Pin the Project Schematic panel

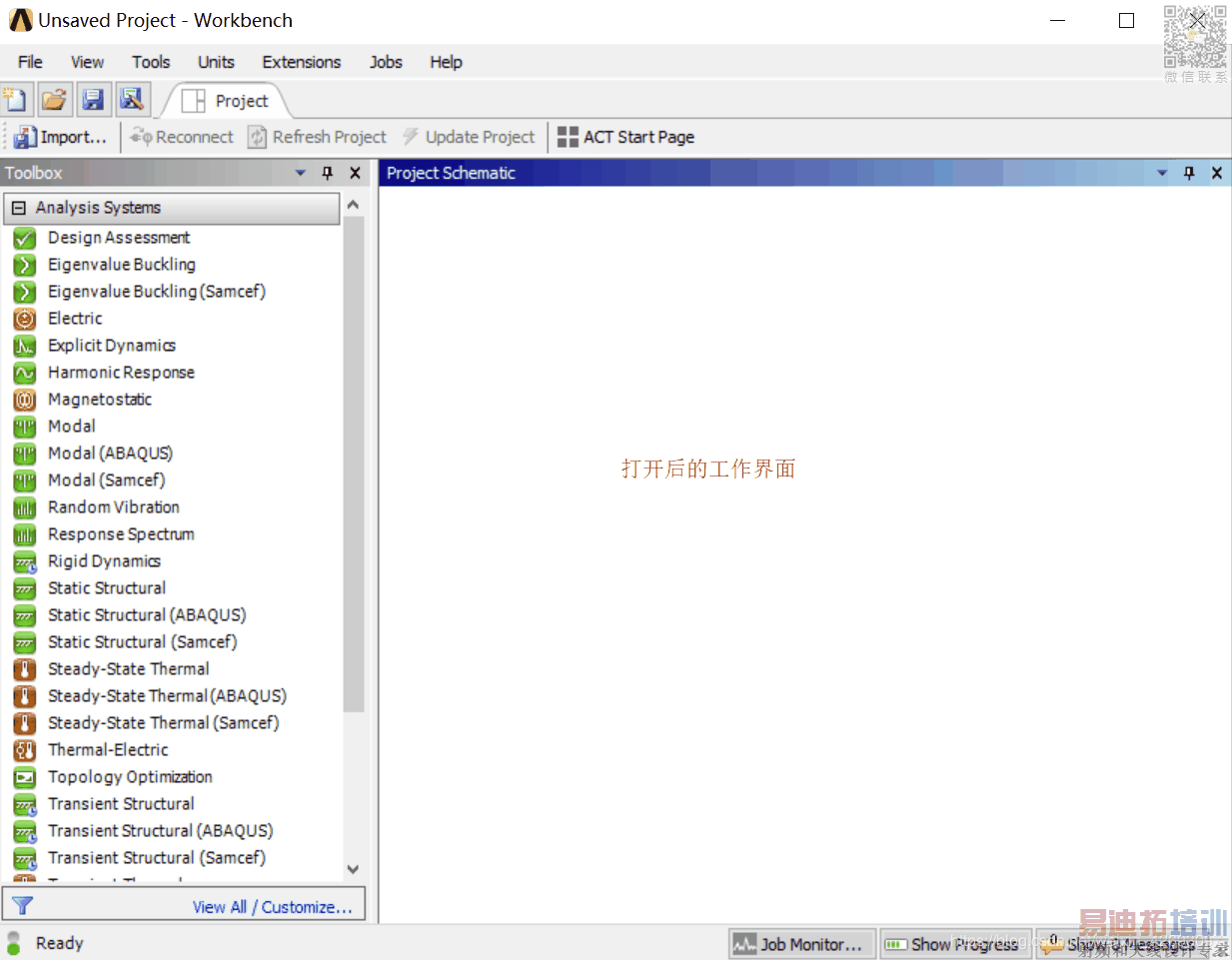[x=1189, y=173]
